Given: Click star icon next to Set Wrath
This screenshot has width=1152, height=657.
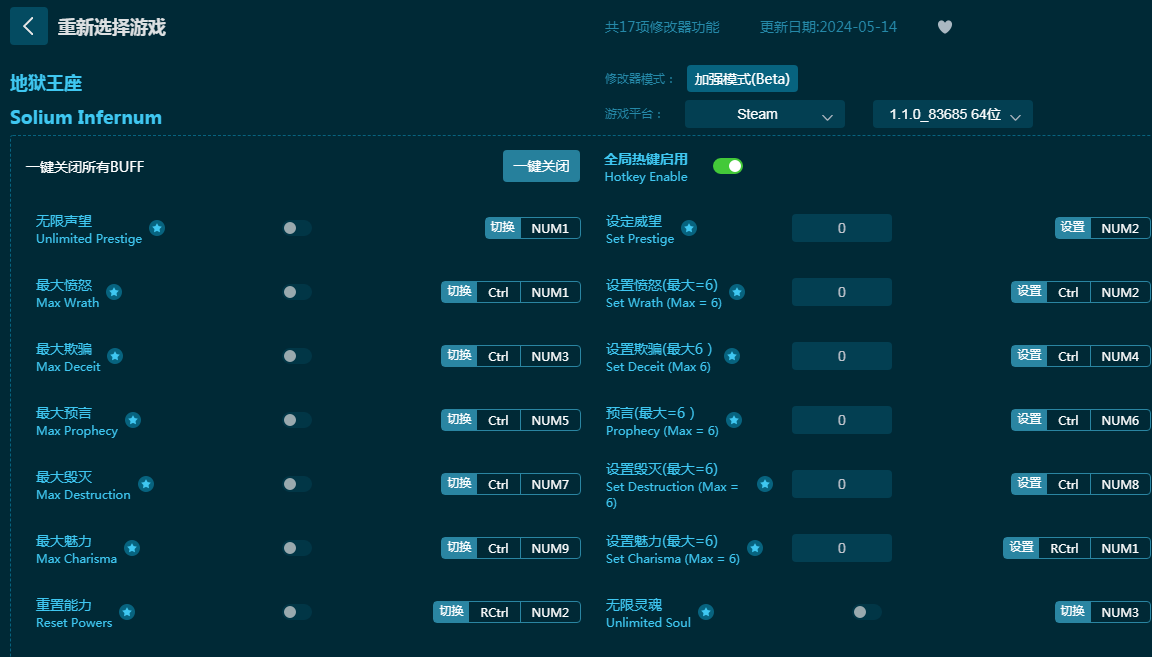Looking at the screenshot, I should click(737, 292).
